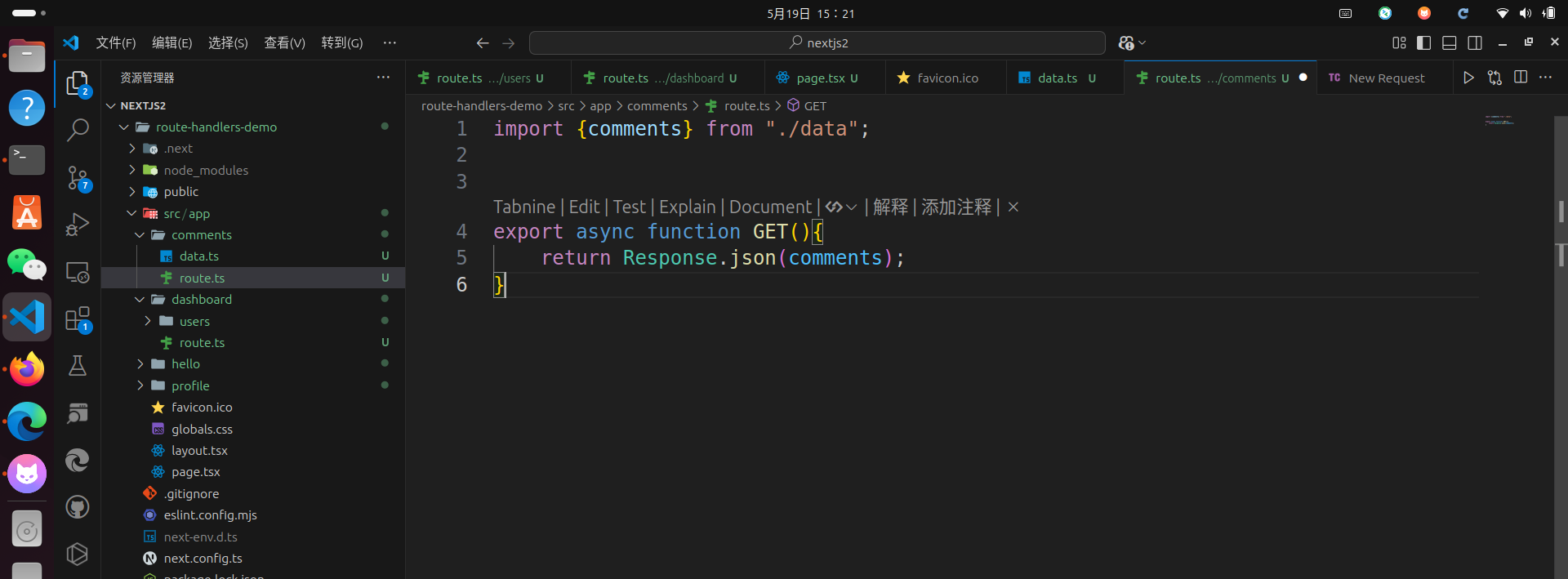Click the split editor right icon
Viewport: 1568px width, 579px height.
click(x=1520, y=78)
